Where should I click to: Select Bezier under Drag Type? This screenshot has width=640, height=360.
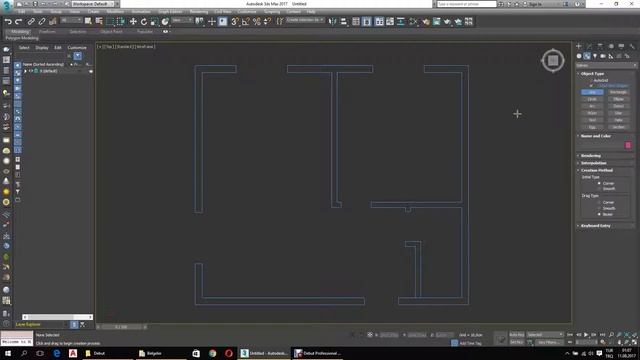click(x=599, y=214)
